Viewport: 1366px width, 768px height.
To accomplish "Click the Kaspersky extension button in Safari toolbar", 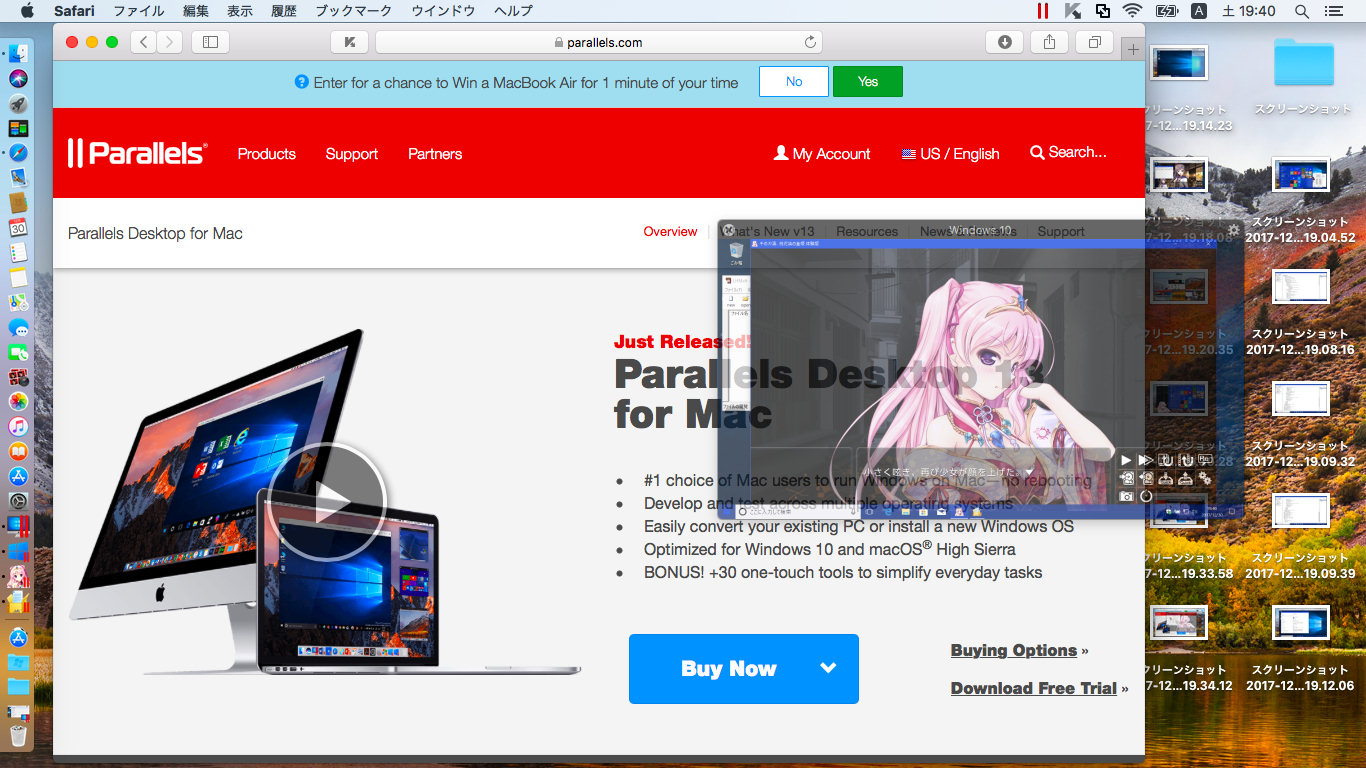I will pyautogui.click(x=350, y=42).
